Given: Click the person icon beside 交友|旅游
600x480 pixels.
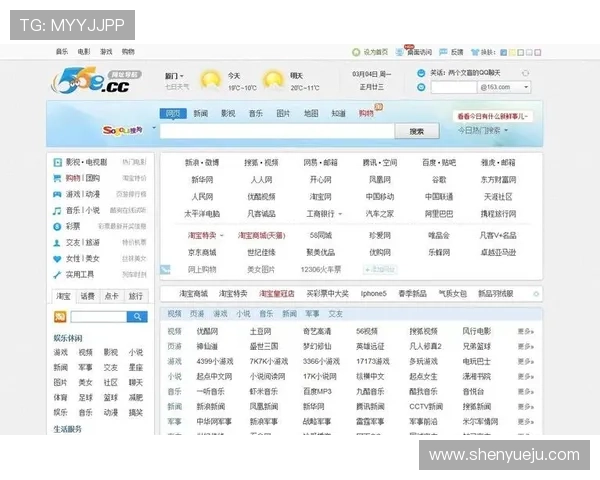Looking at the screenshot, I should tap(57, 243).
